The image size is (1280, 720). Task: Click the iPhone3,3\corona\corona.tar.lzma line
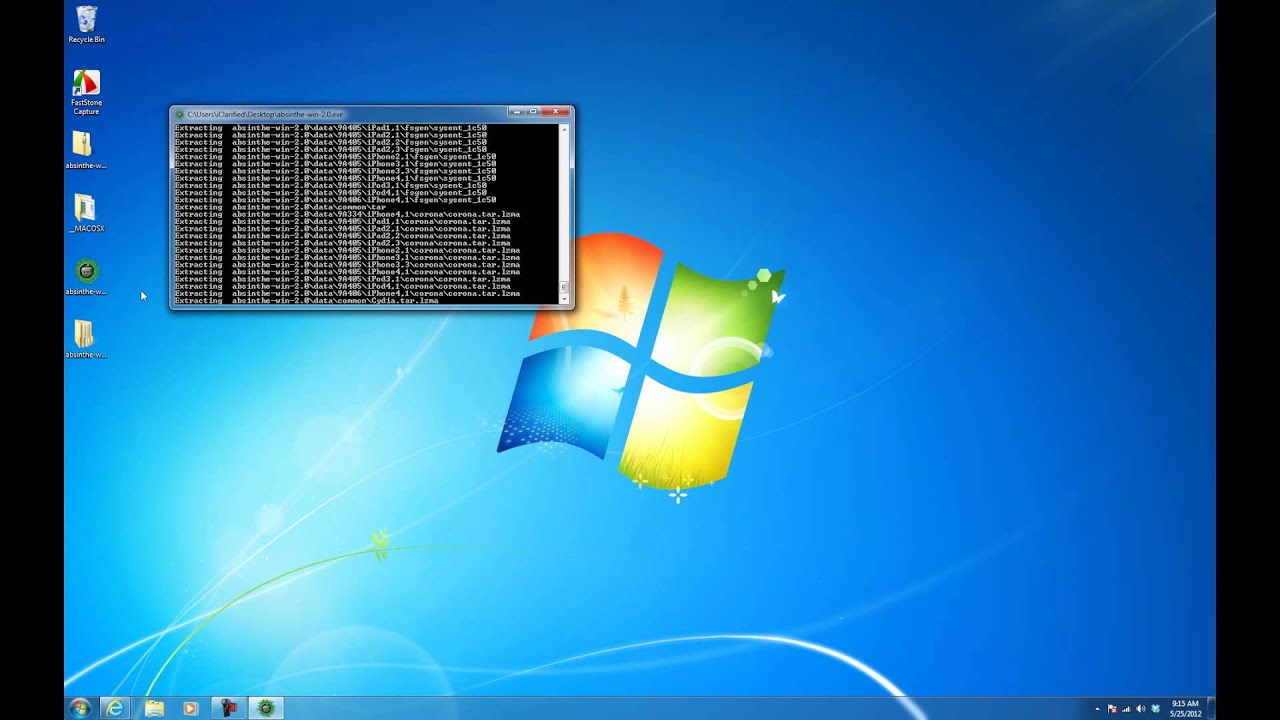347,265
